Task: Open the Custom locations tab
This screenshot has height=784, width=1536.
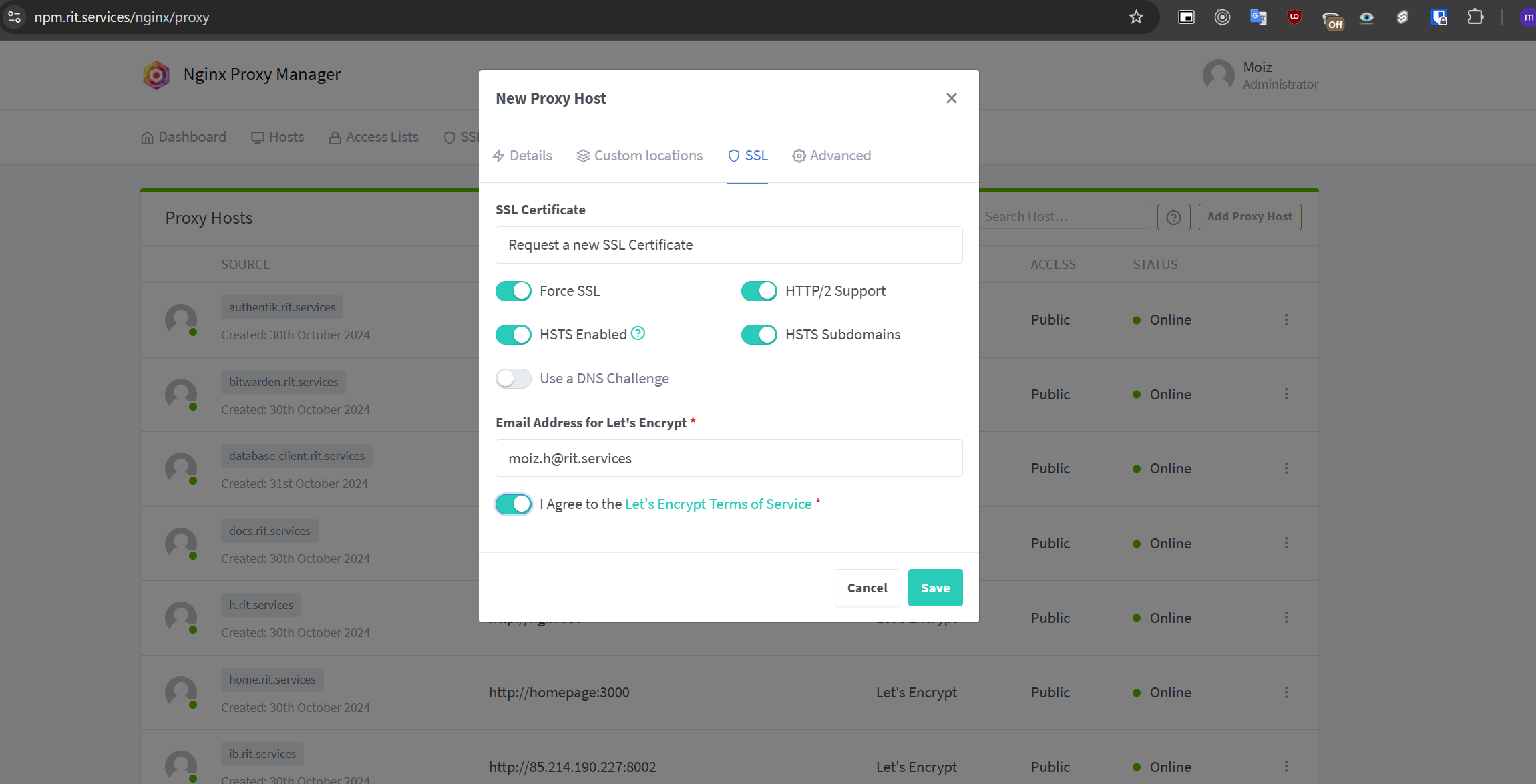Action: pyautogui.click(x=640, y=156)
